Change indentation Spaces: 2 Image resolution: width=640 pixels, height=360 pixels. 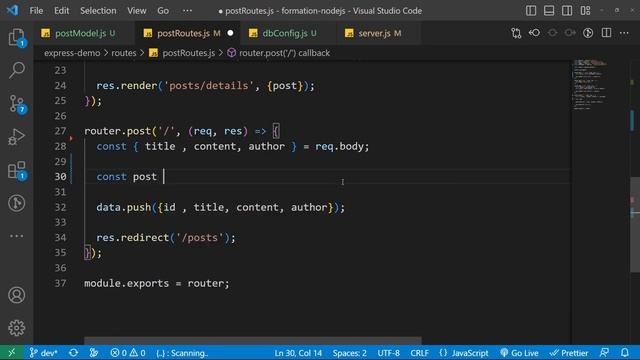click(x=349, y=353)
